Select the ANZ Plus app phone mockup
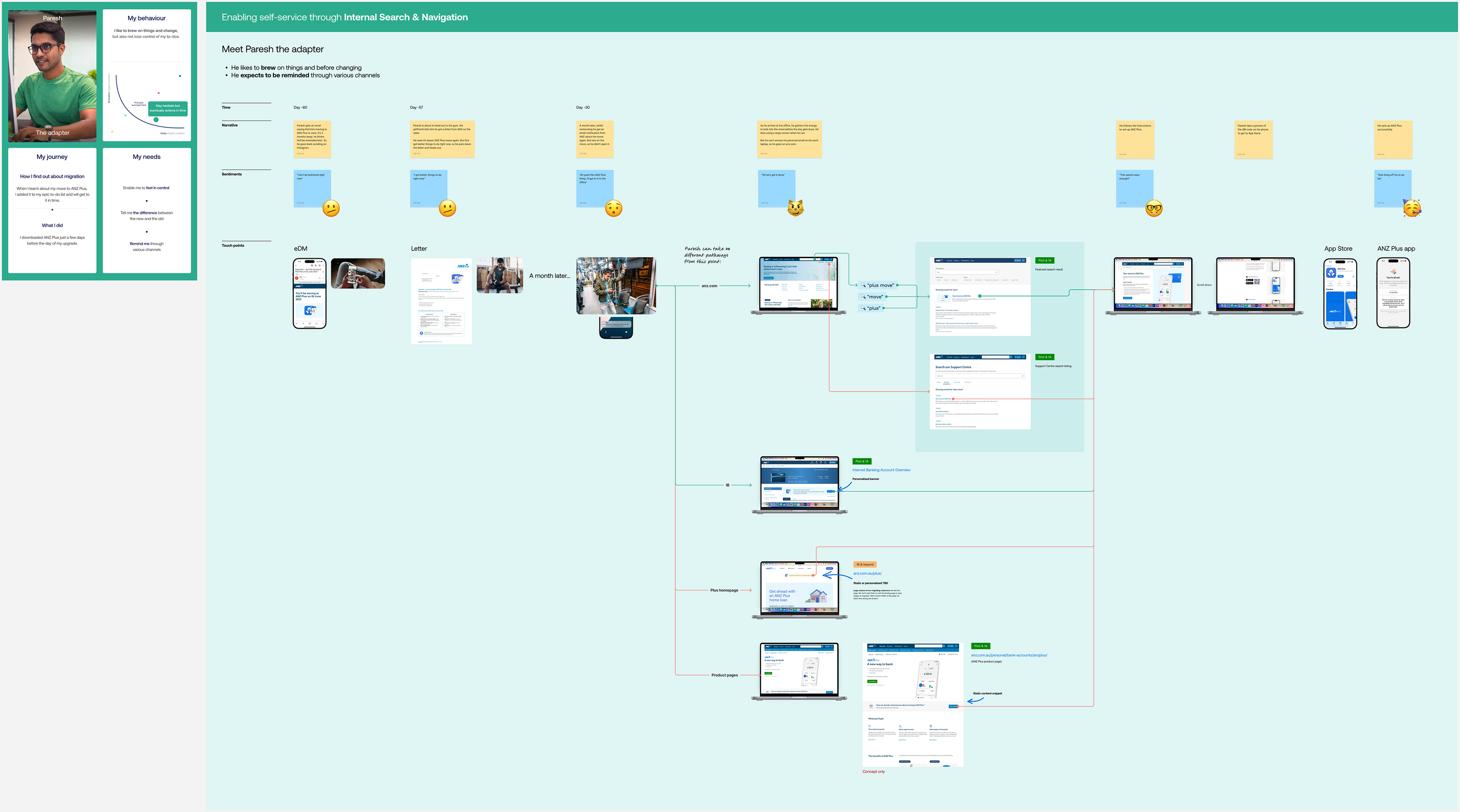The image size is (1460, 812). point(1393,293)
